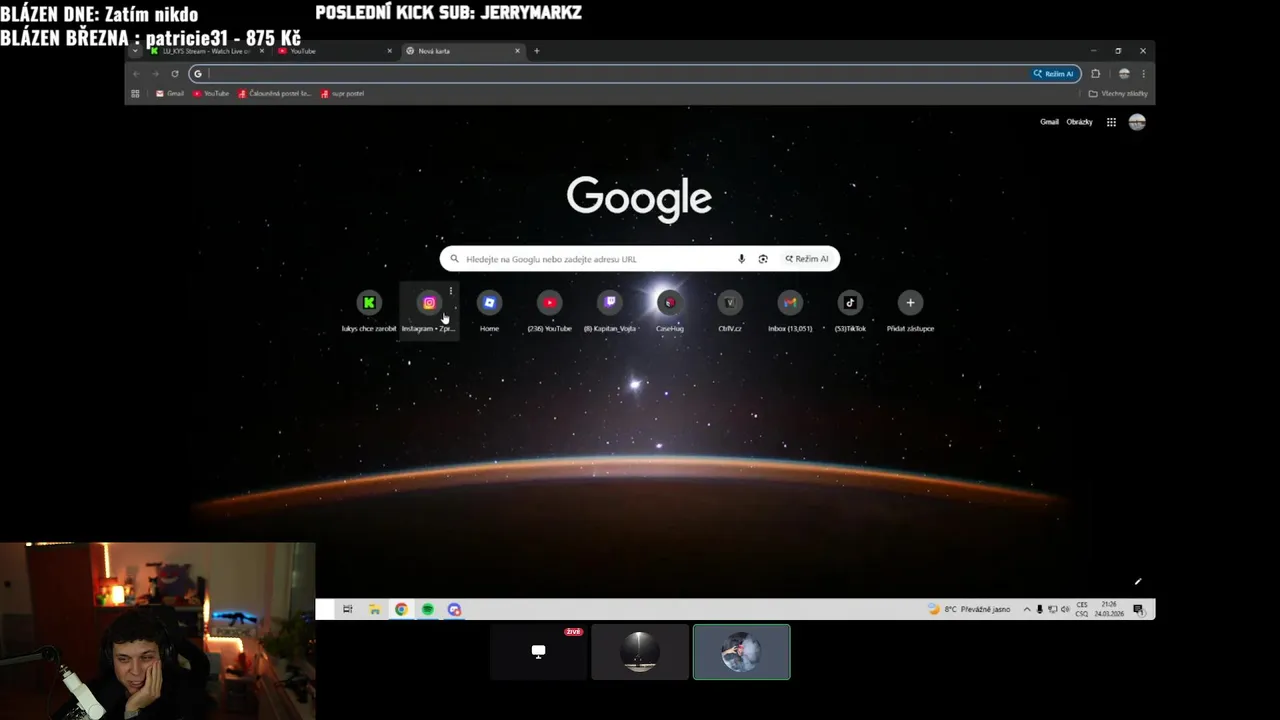Open the Home shortcut tile
The width and height of the screenshot is (1280, 720).
489,312
